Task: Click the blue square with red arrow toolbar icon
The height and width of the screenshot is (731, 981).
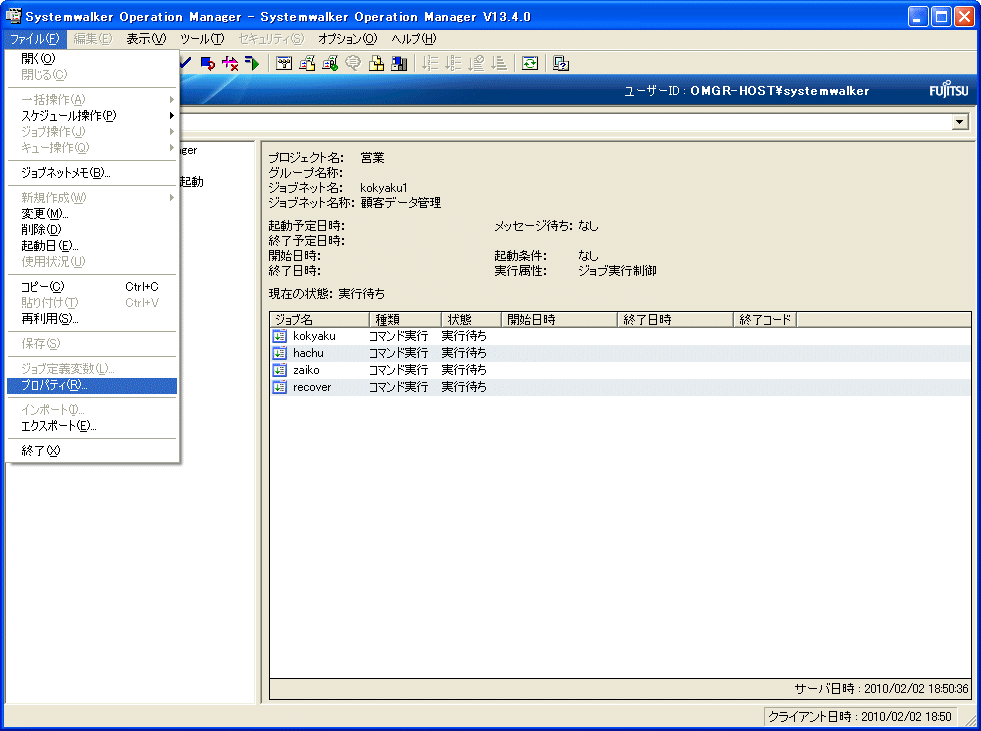Action: point(208,63)
